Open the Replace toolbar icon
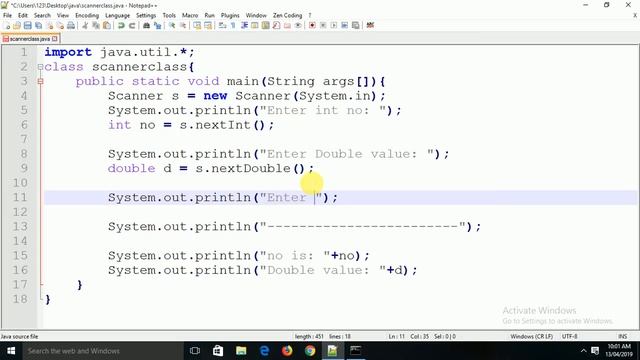Screen dimensions: 640x360 pyautogui.click(x=157, y=25)
